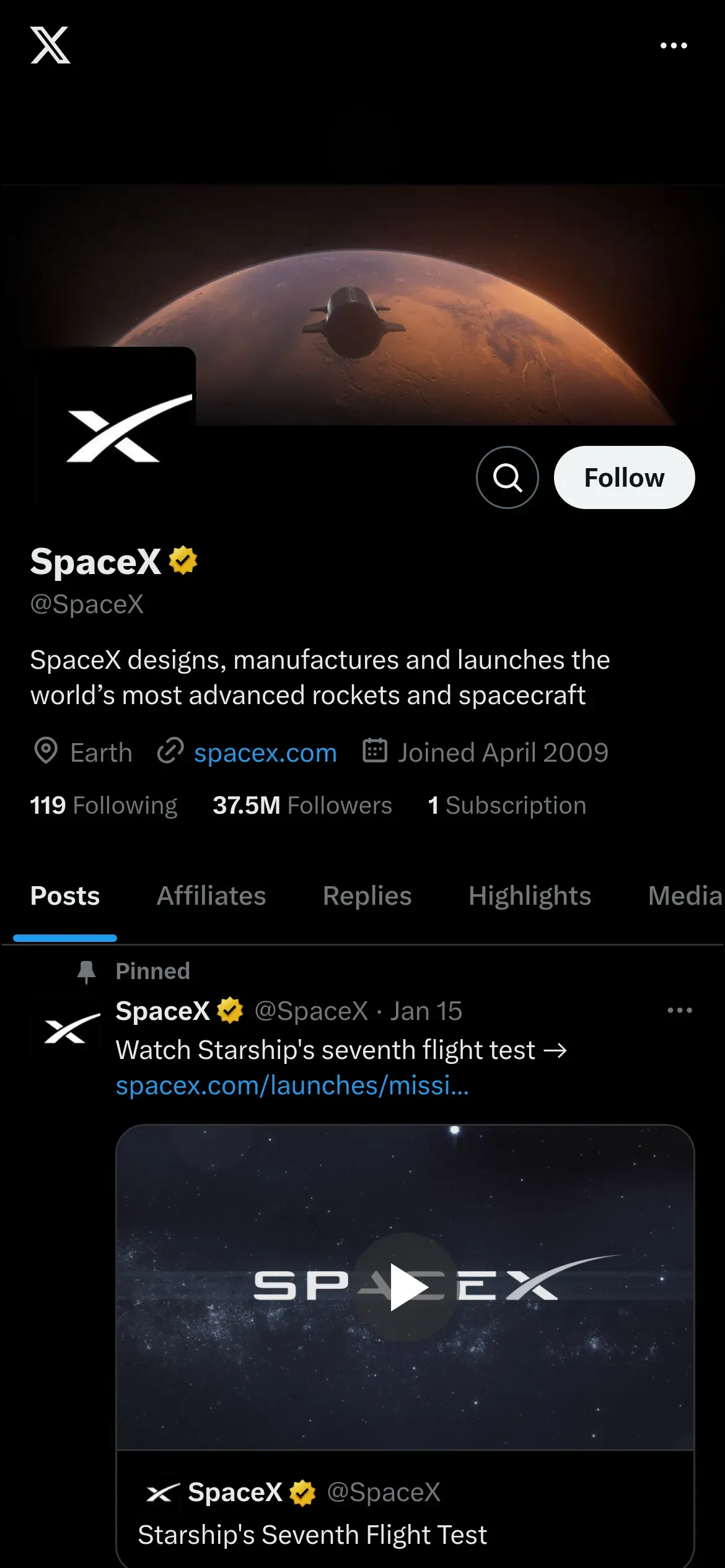
Task: View the 119 Following list
Action: click(x=103, y=806)
